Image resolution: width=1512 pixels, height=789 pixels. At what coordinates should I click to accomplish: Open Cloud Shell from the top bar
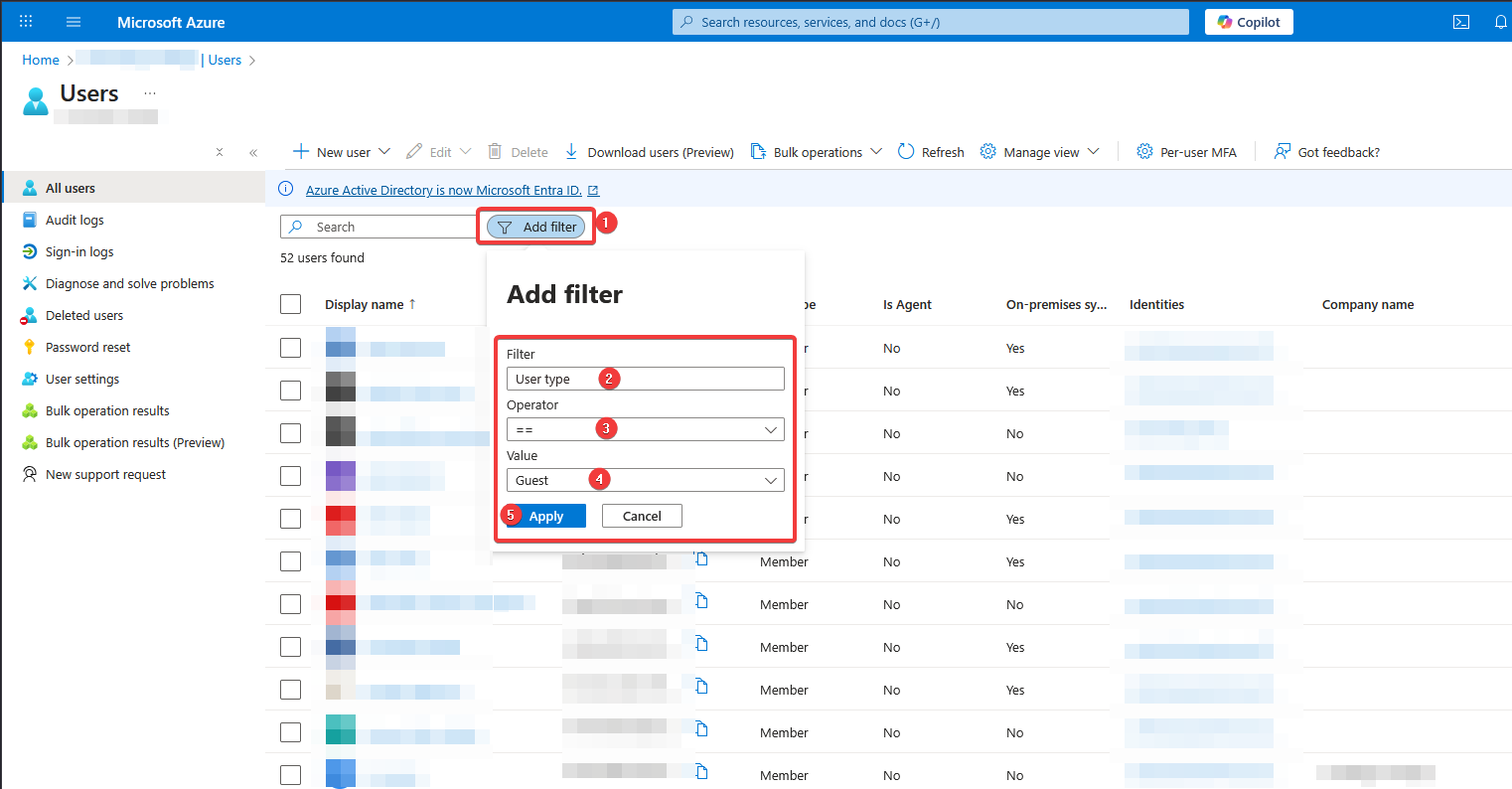[1461, 22]
